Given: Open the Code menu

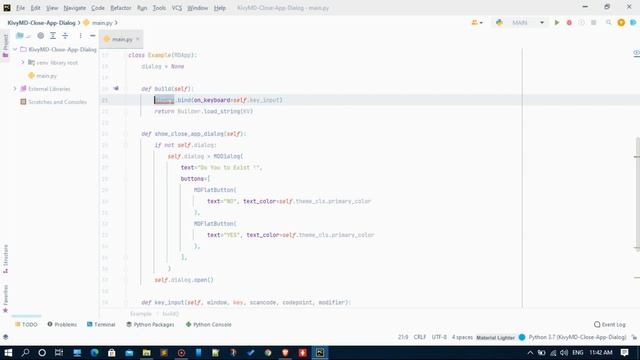Looking at the screenshot, I should [98, 8].
